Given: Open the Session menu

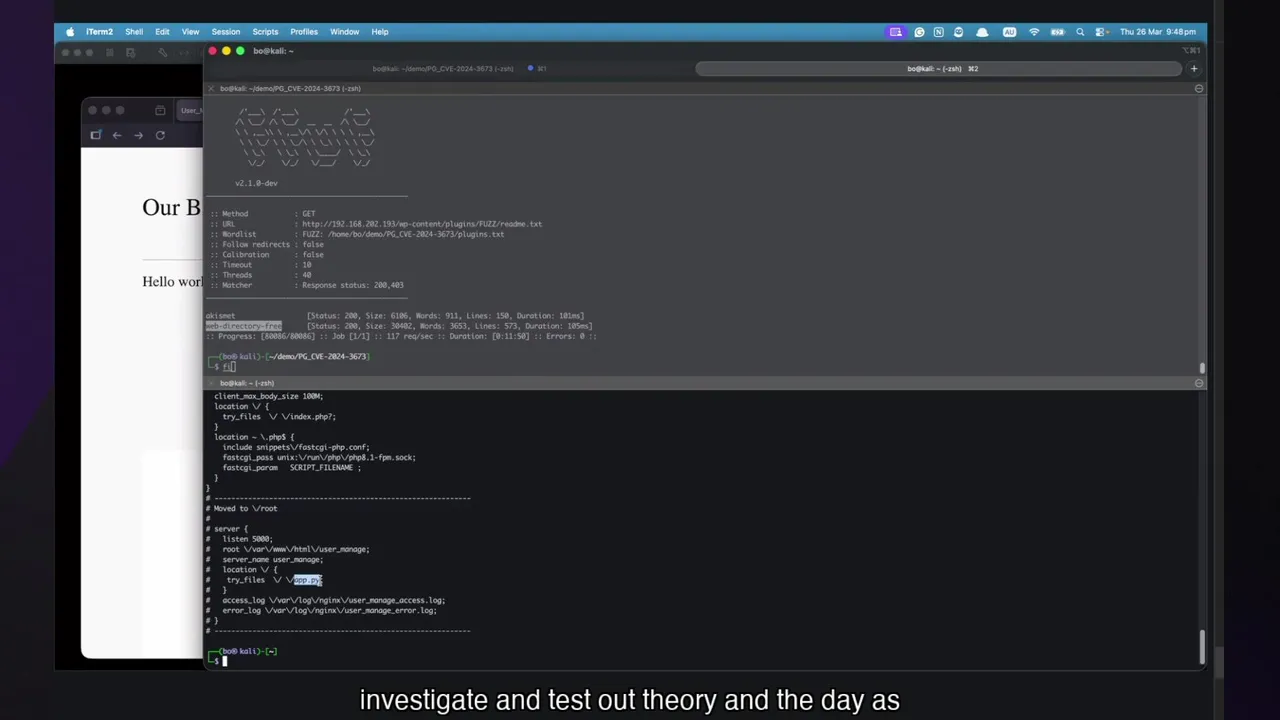Looking at the screenshot, I should coord(226,32).
